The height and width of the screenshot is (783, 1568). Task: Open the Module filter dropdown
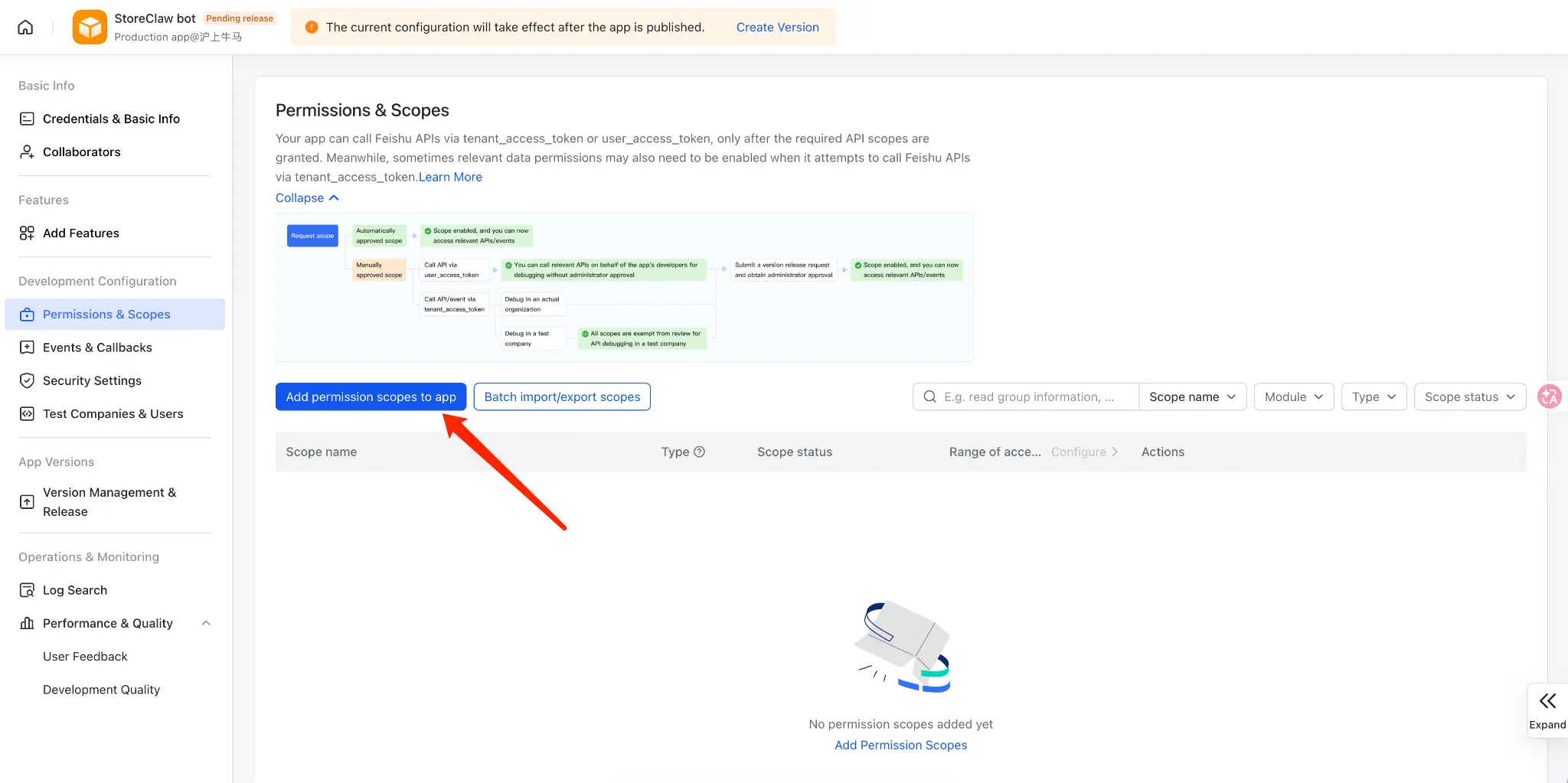[x=1293, y=396]
